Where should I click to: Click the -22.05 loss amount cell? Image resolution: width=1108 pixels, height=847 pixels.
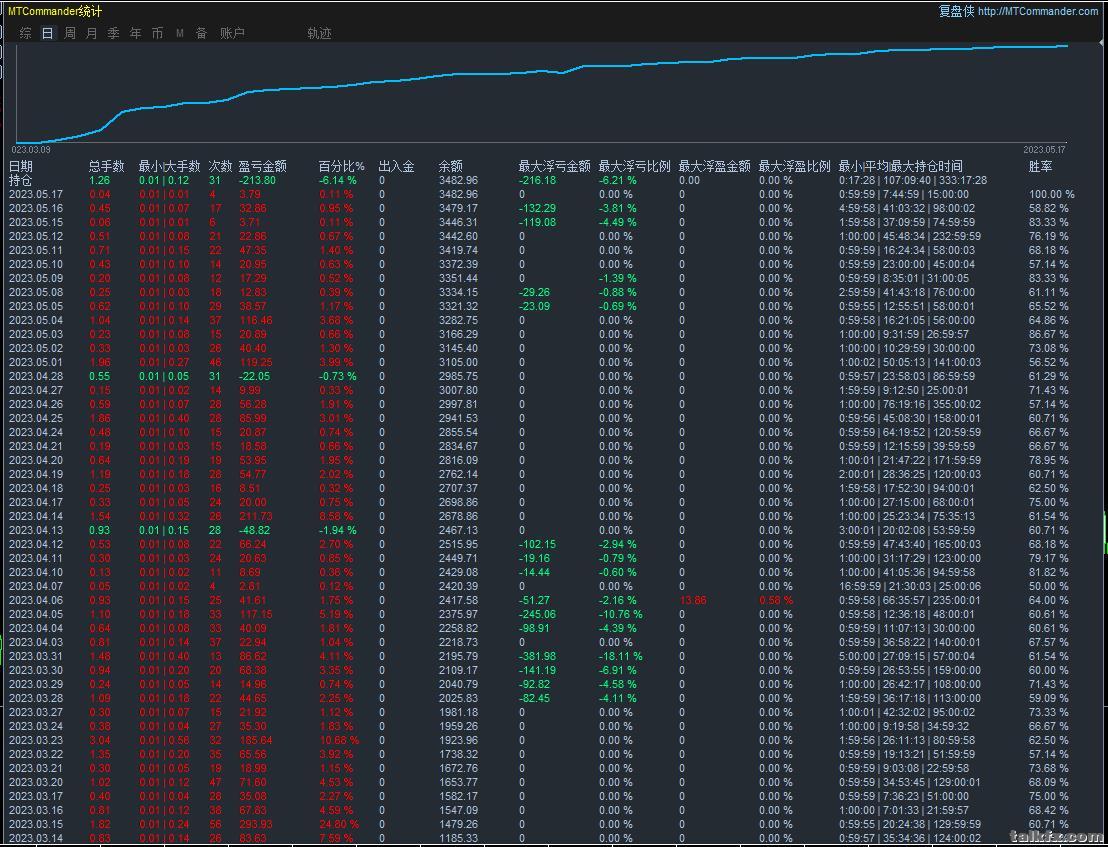pyautogui.click(x=254, y=377)
